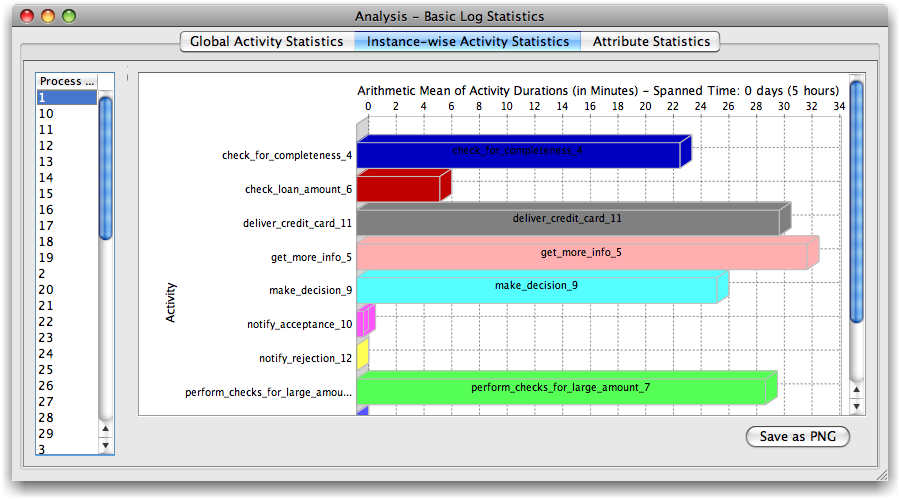
Task: Click the red check_loan_amount_6 bar
Action: click(x=398, y=188)
